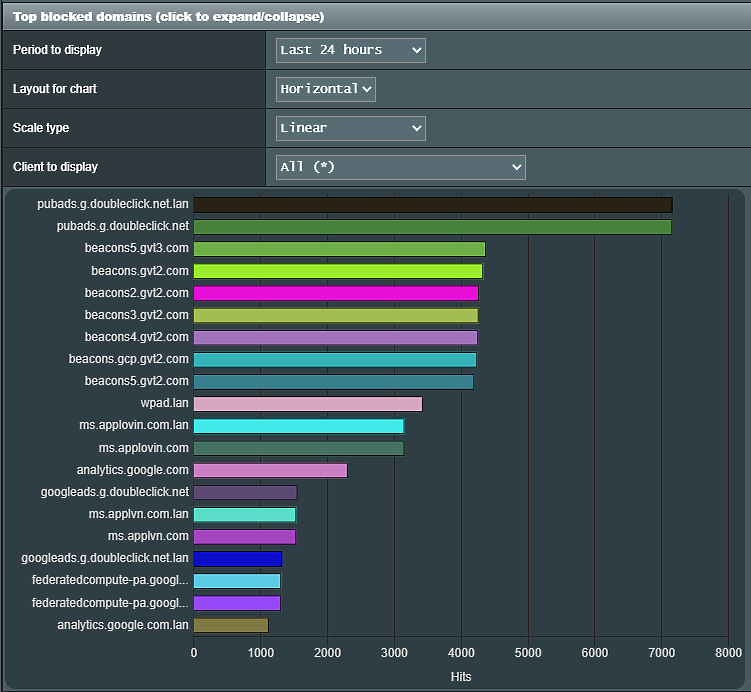
Task: Click the '8000' tick on the axis
Action: coord(728,653)
